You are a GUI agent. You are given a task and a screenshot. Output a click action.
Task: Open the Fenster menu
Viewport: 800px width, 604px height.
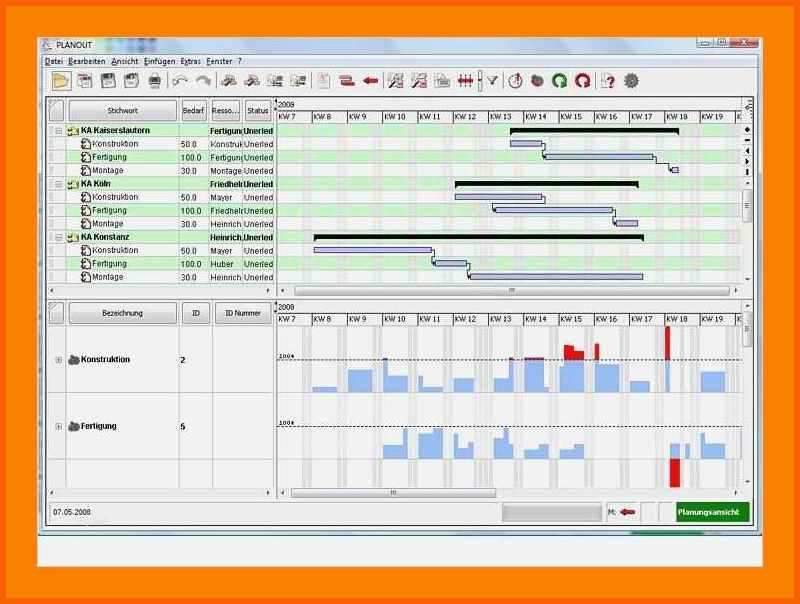[219, 61]
